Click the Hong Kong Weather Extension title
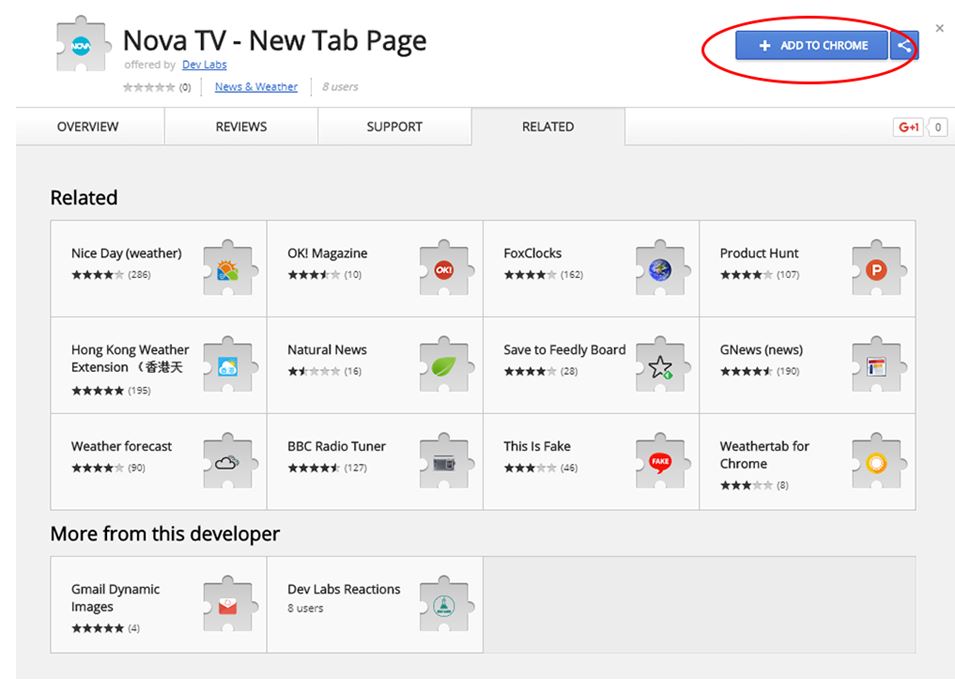 pyautogui.click(x=130, y=358)
